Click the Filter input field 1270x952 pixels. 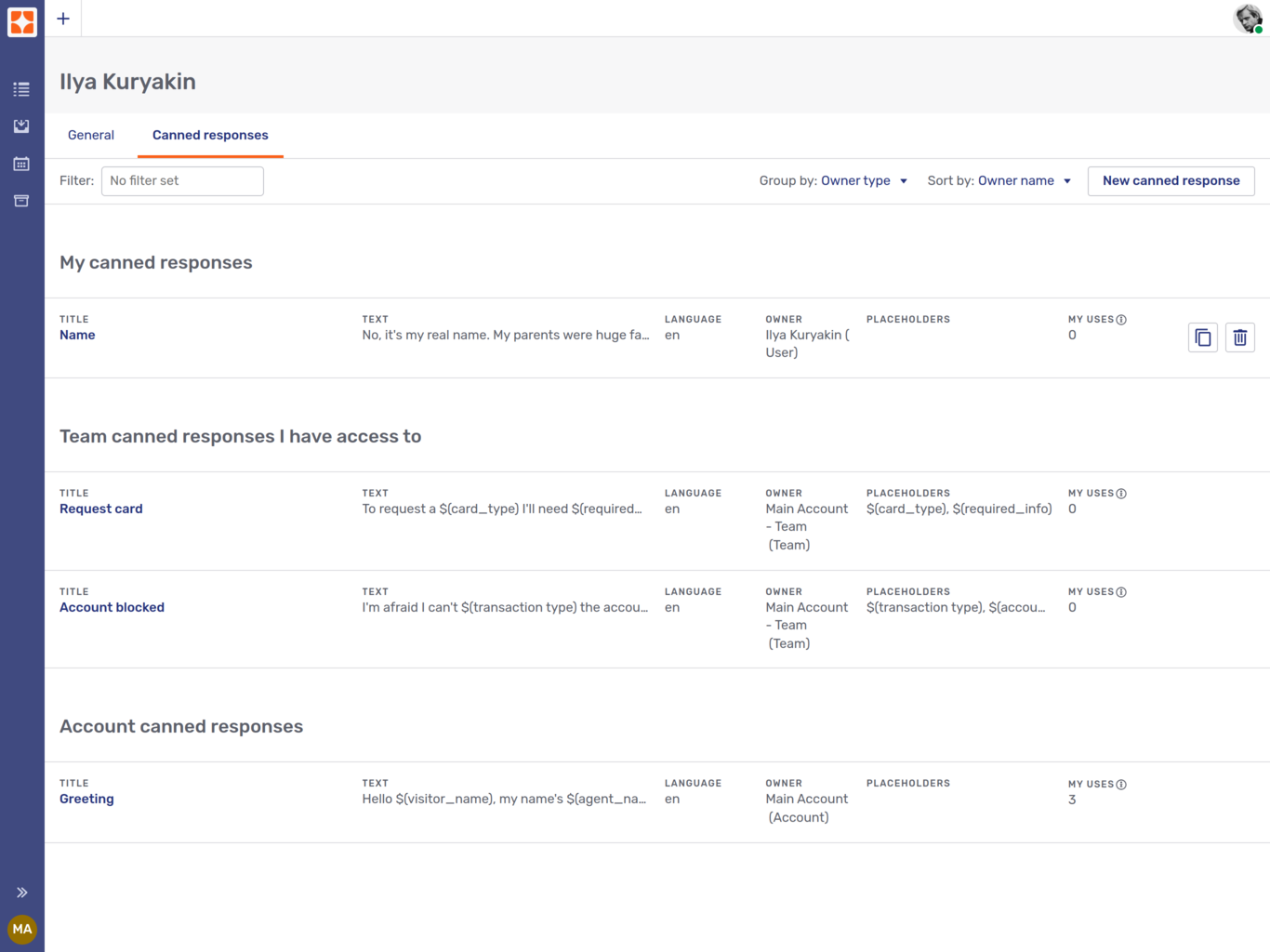[x=182, y=181]
